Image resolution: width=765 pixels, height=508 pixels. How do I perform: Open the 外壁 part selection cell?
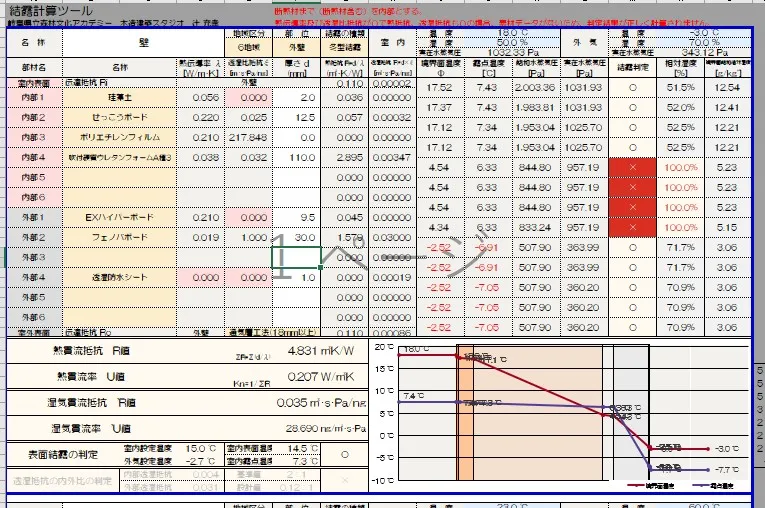[x=295, y=47]
